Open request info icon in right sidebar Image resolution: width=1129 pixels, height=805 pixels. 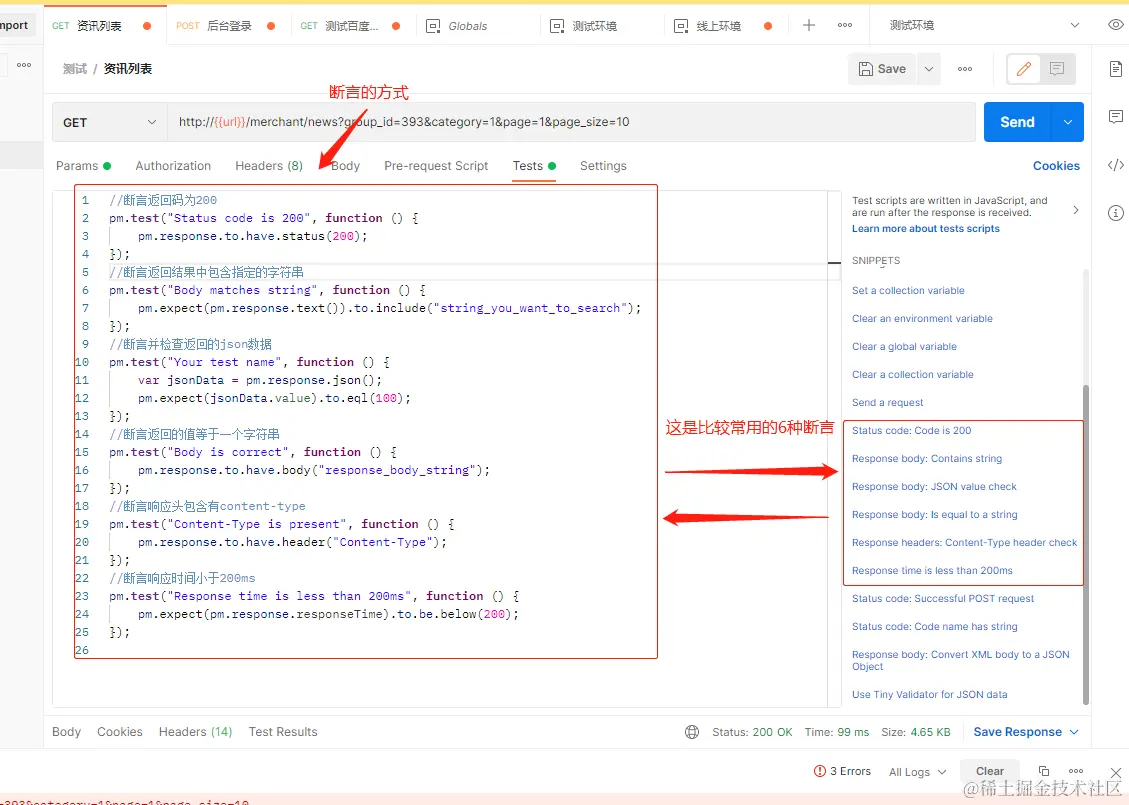pyautogui.click(x=1115, y=213)
